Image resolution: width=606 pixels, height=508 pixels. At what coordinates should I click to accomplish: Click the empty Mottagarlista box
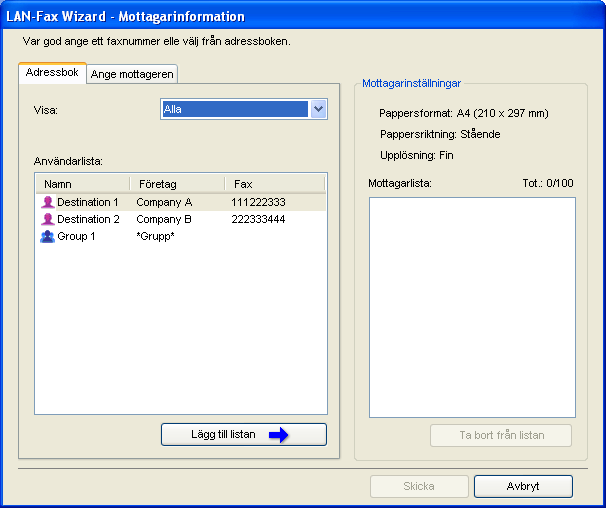click(x=472, y=307)
